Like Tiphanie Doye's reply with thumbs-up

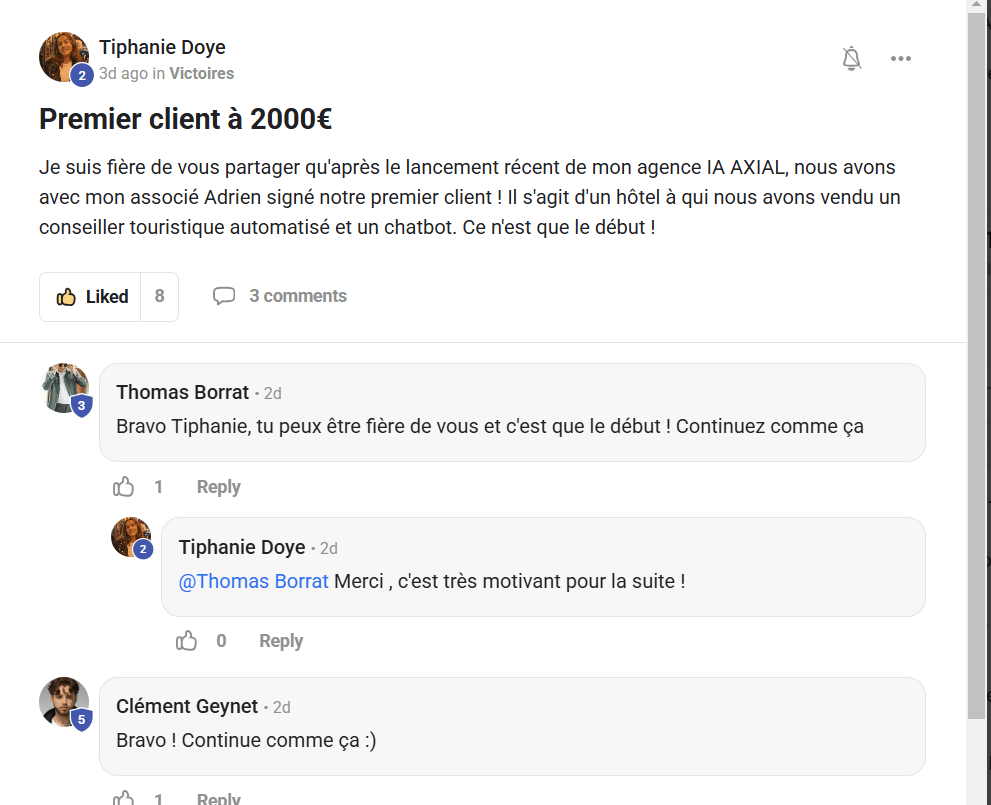[x=187, y=641]
